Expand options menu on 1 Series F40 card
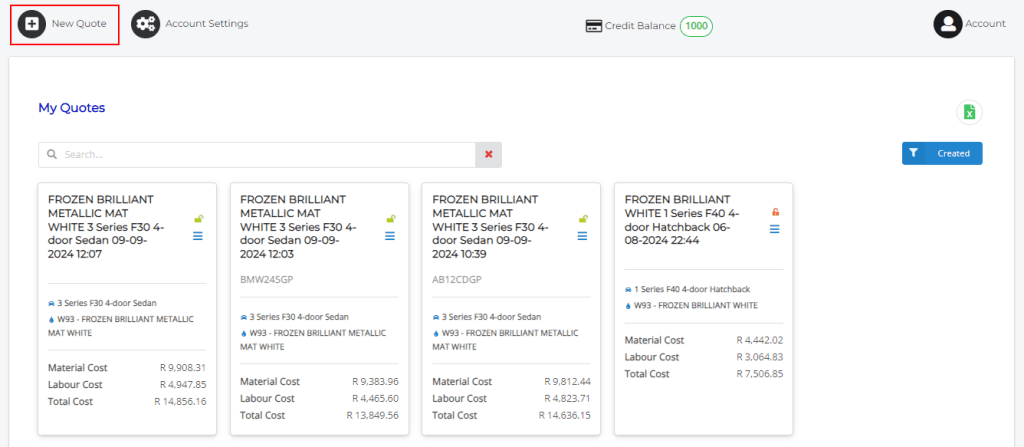The height and width of the screenshot is (447, 1024). (774, 229)
